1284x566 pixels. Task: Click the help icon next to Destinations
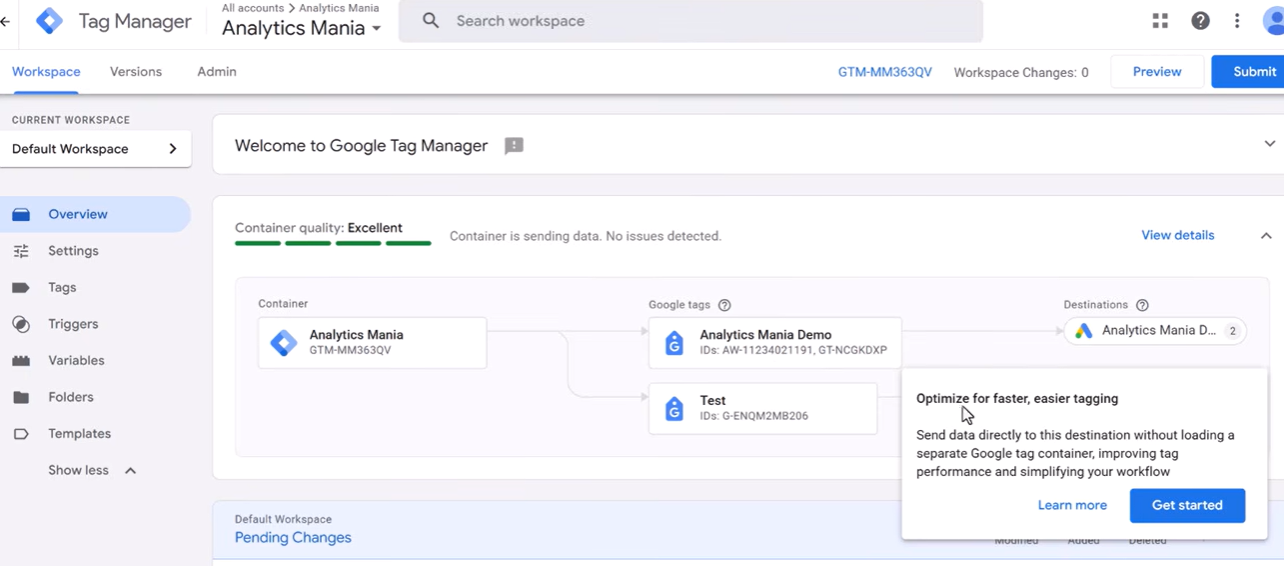coord(1142,305)
